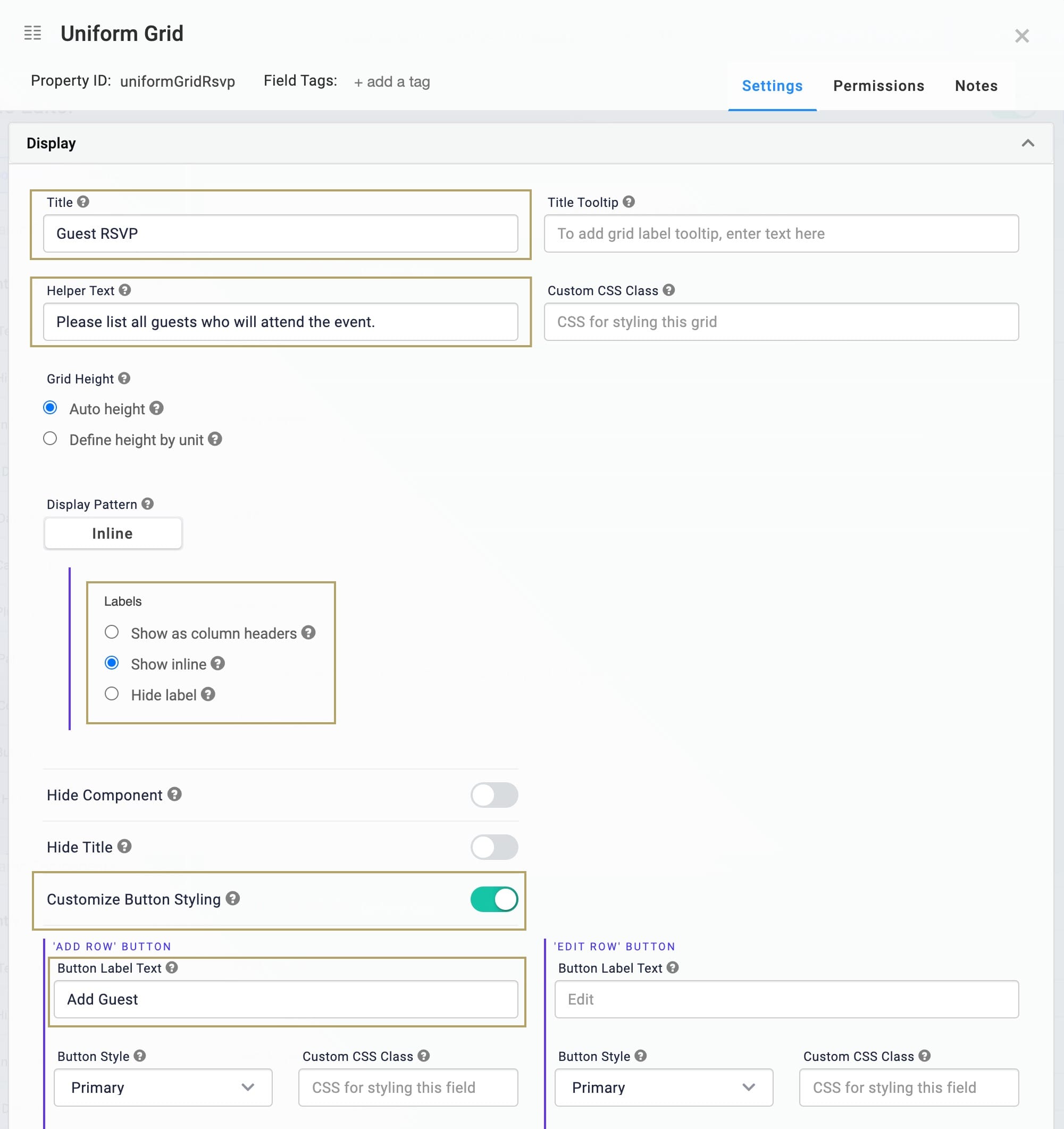The height and width of the screenshot is (1129, 1064).
Task: Click the Hide Component help icon
Action: coord(175,794)
